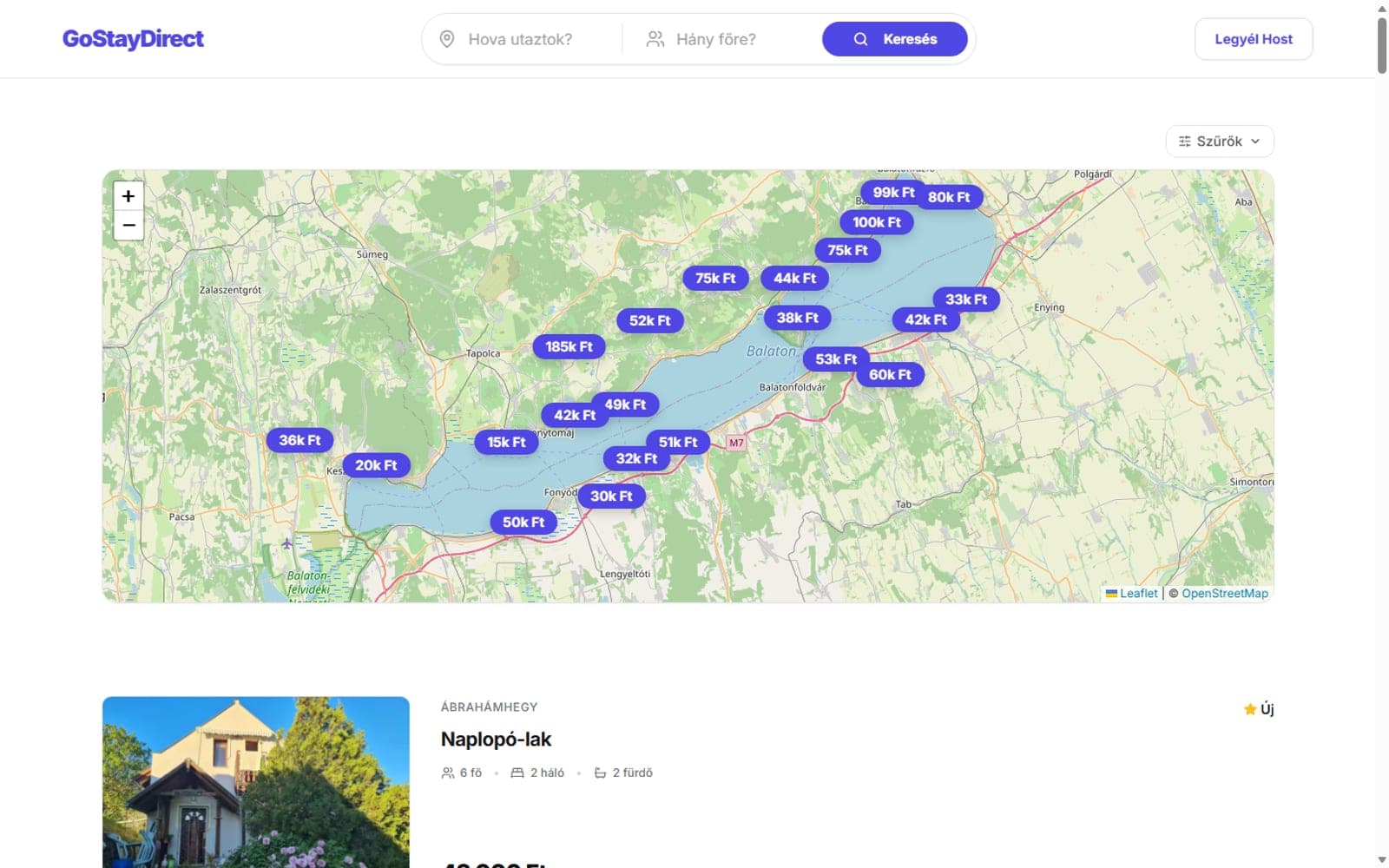The width and height of the screenshot is (1389, 868).
Task: Click the '6 fő' guest count text
Action: click(471, 773)
